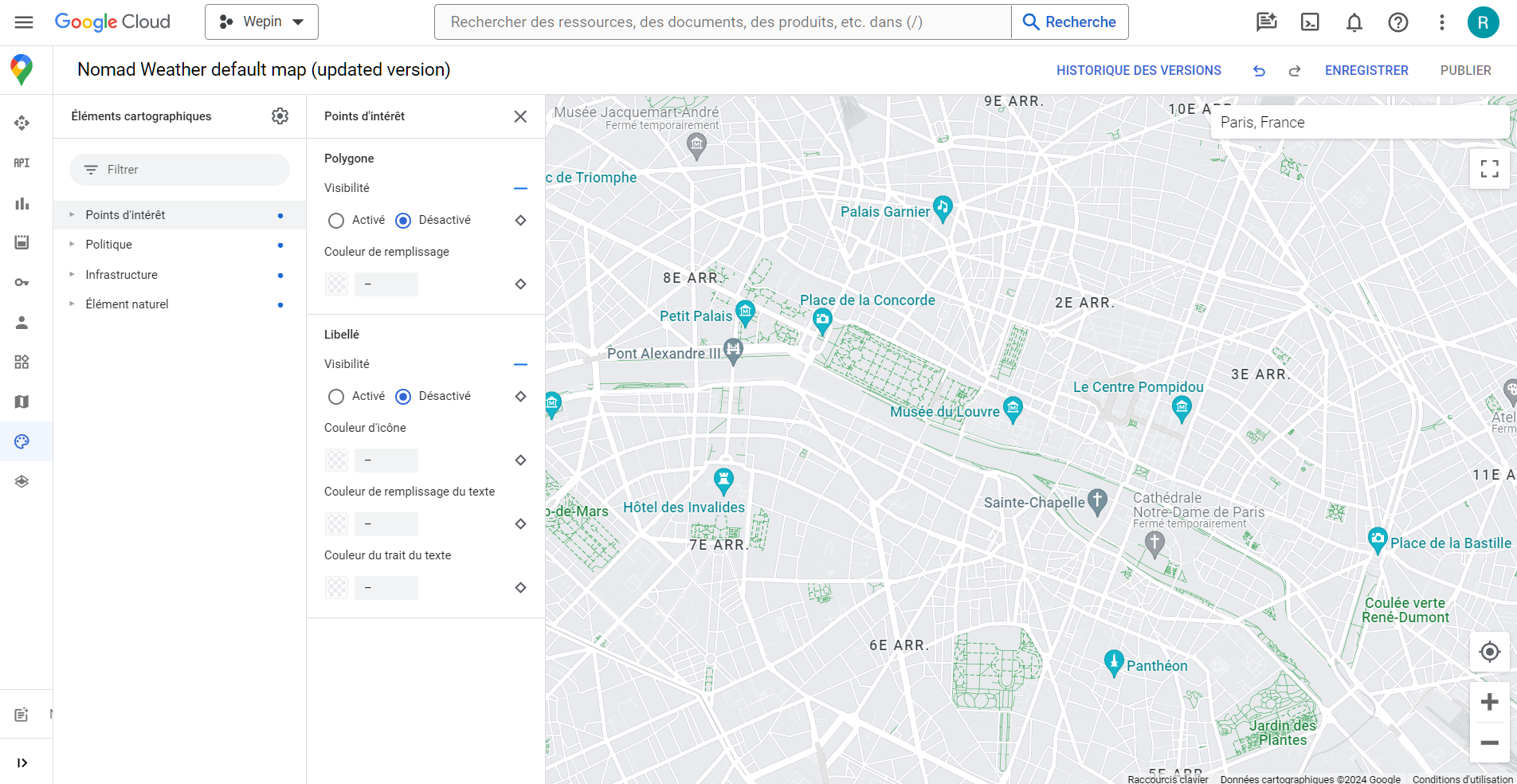Toggle fullscreen map view
This screenshot has width=1517, height=784.
tap(1489, 169)
